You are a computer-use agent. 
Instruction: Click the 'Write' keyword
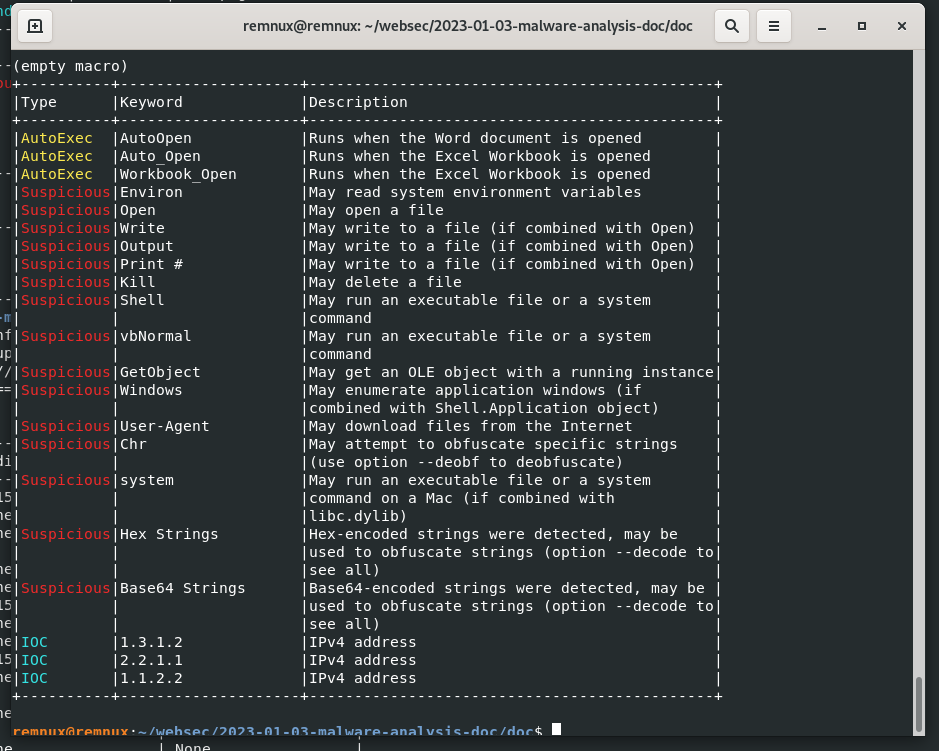click(142, 228)
